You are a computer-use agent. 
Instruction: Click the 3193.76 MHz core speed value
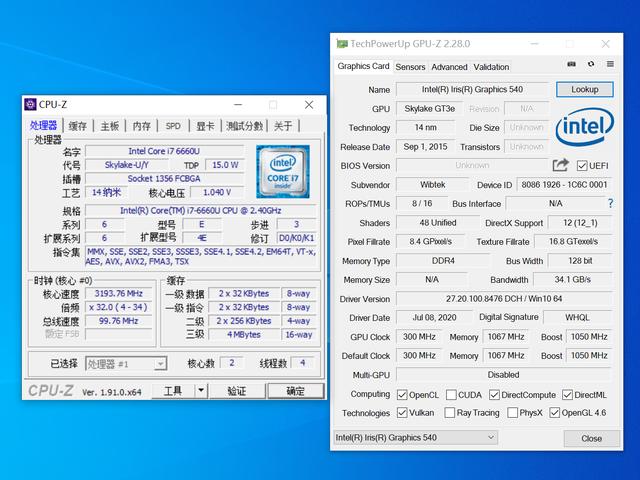118,293
